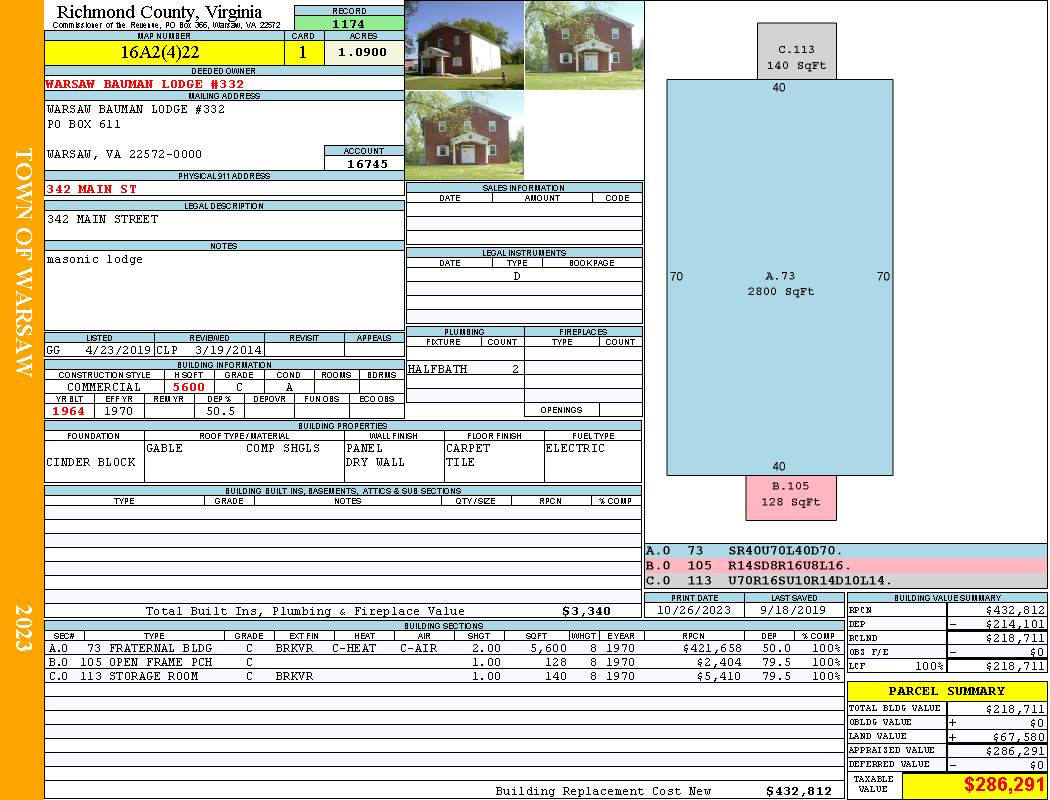Click RPCN summary value $432,812 at top
This screenshot has height=800, width=1050.
pyautogui.click(x=1015, y=611)
